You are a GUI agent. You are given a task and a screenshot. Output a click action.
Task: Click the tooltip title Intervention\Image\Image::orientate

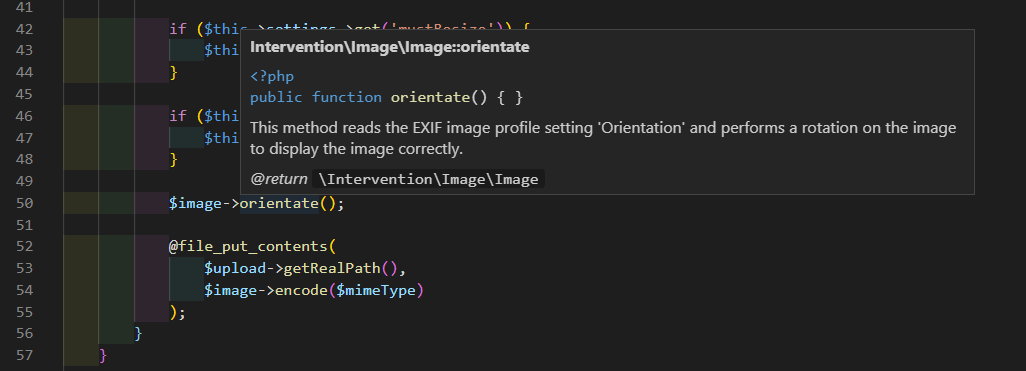[x=390, y=47]
